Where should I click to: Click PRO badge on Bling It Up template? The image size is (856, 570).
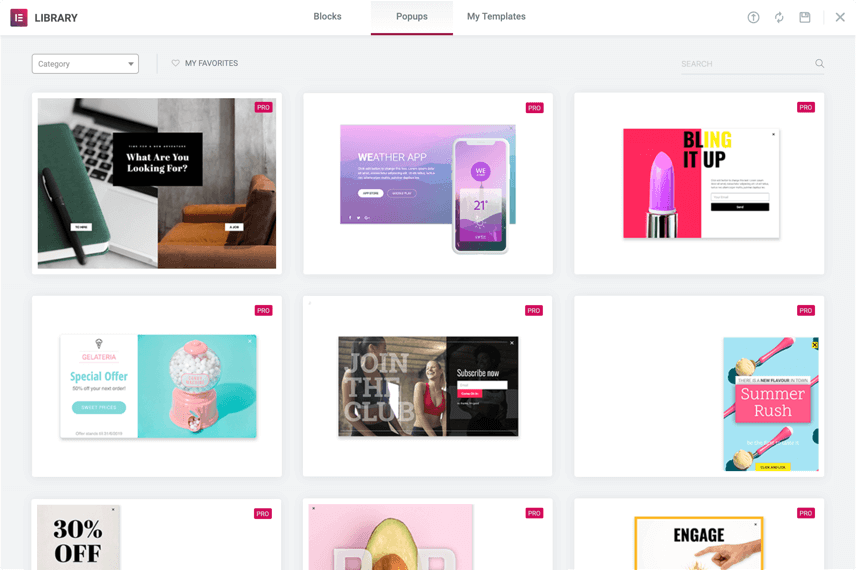(805, 108)
